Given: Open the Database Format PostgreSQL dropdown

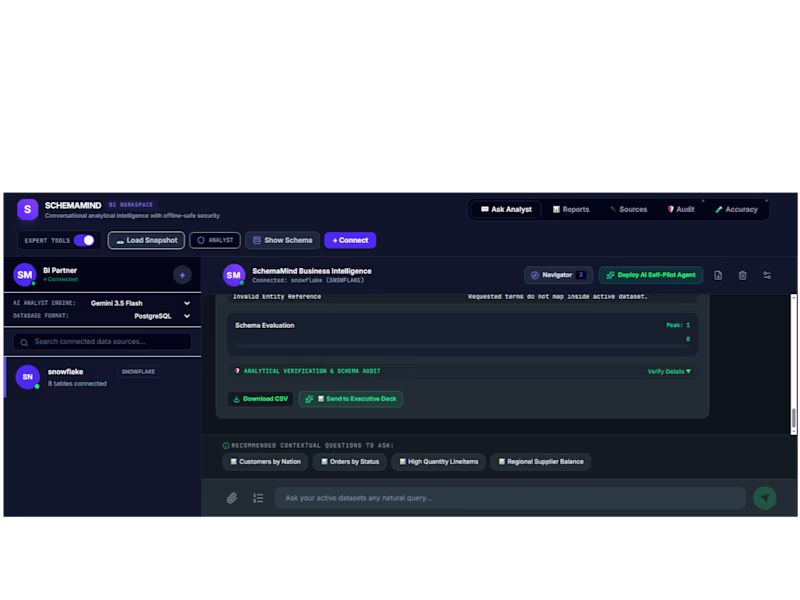Looking at the screenshot, I should 162,316.
